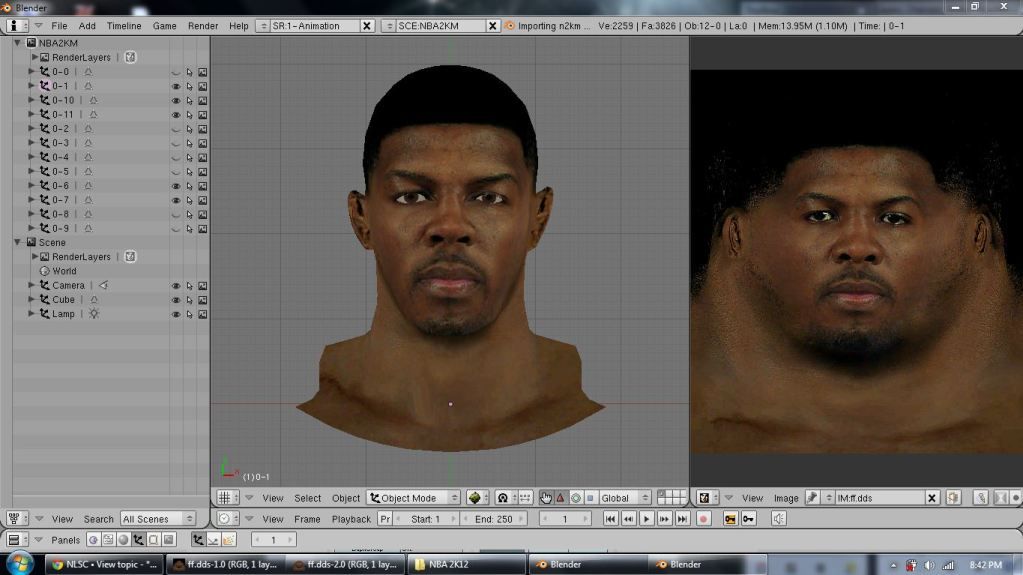Select the Script context panel icon
Screen dimensions: 1023x575
[x=108, y=540]
